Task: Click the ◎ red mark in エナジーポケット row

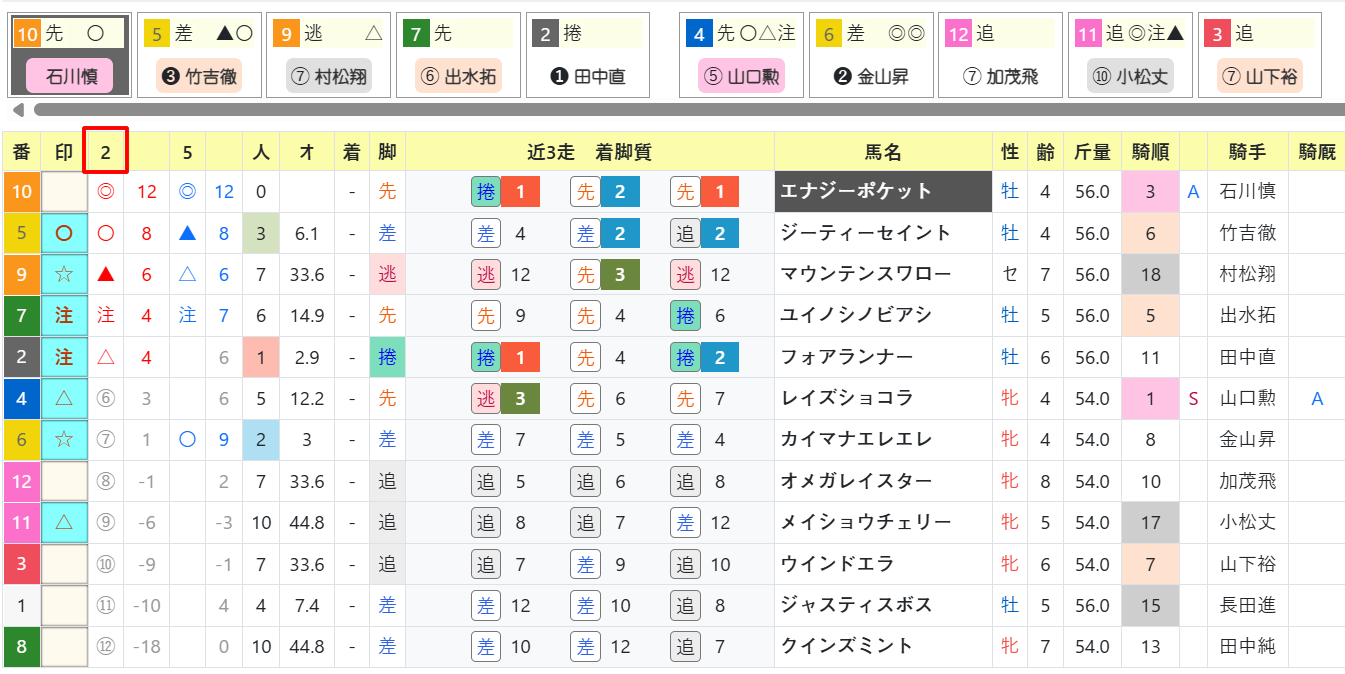Action: coord(105,192)
